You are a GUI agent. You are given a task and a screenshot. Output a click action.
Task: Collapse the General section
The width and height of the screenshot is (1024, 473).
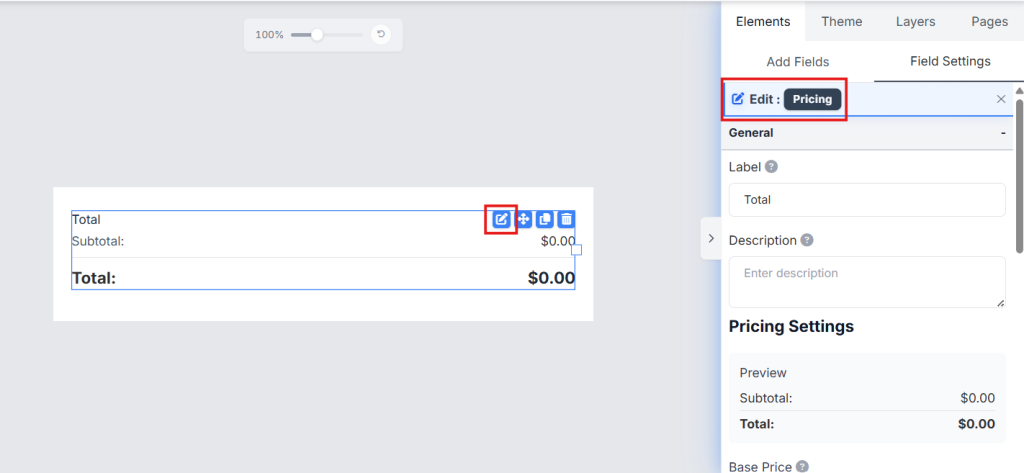1003,133
